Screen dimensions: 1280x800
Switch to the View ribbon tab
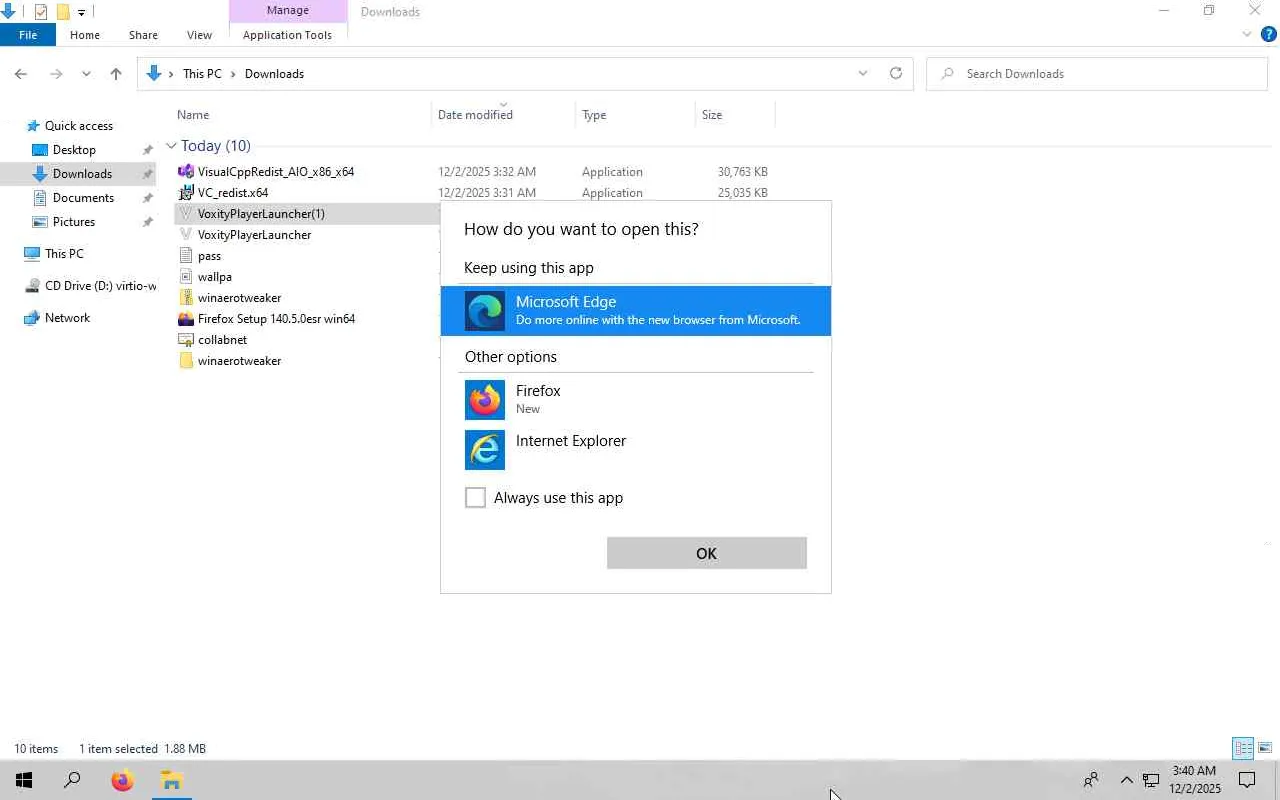199,35
